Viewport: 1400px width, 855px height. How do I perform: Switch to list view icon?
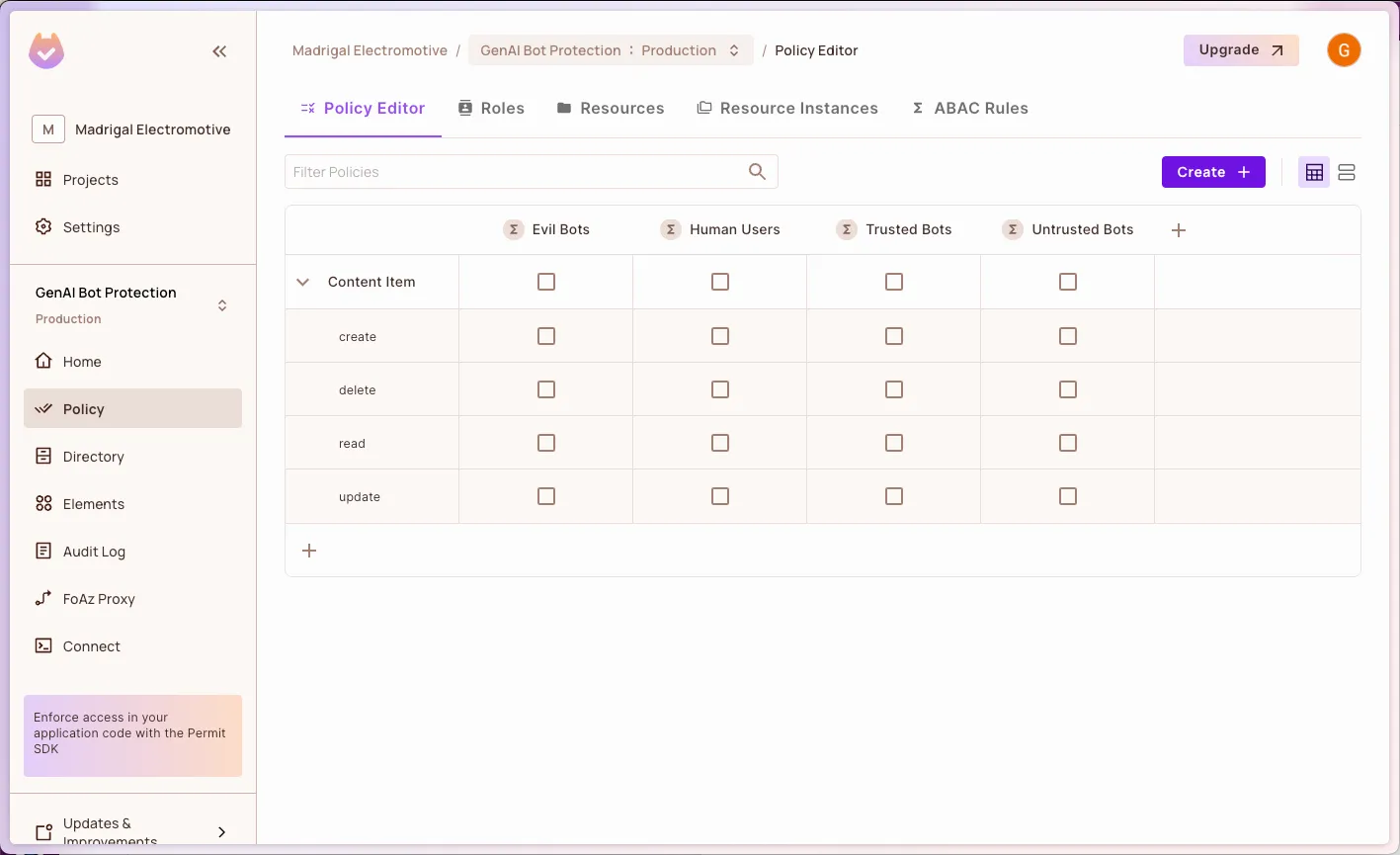point(1347,173)
